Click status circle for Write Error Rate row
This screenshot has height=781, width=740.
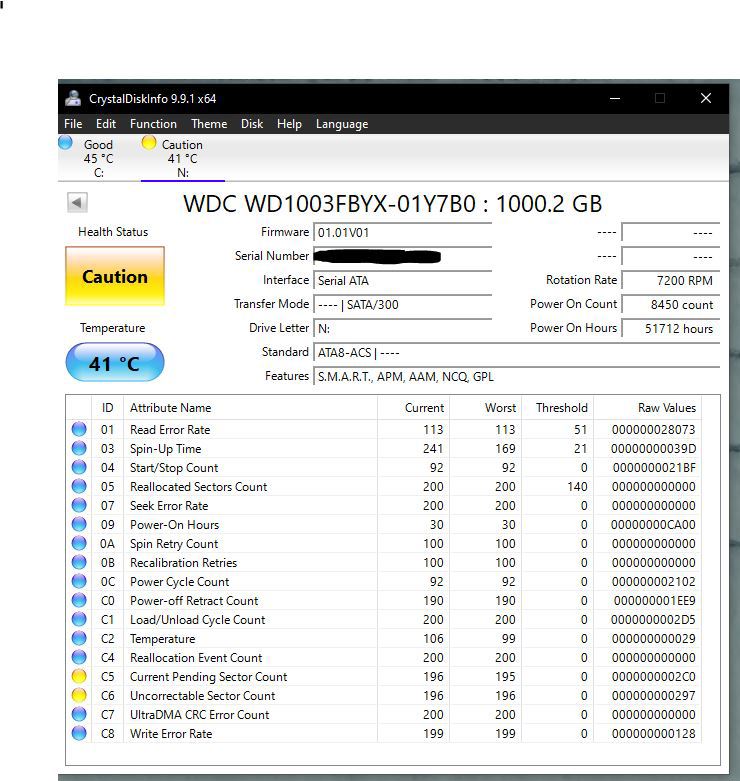click(79, 733)
